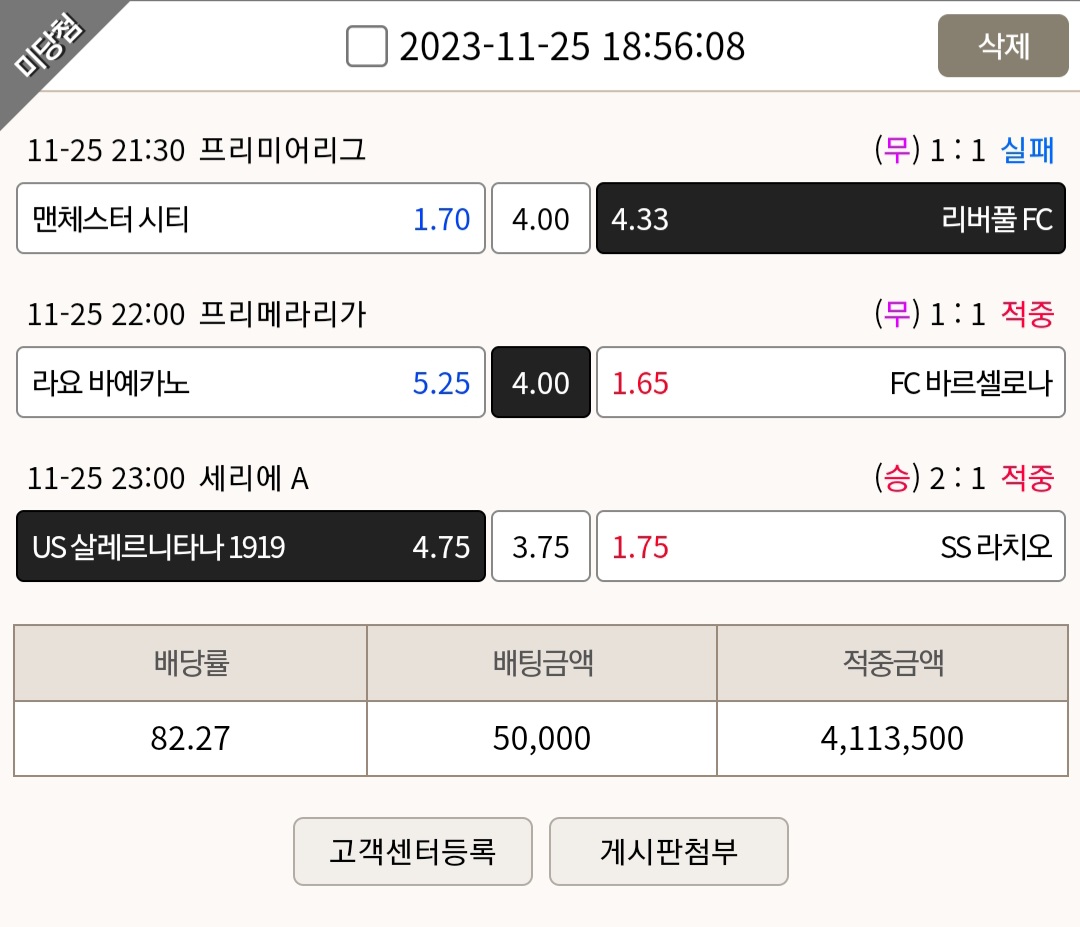Select US 살레르니타나 1919 4.75 box
The image size is (1080, 927).
point(251,546)
